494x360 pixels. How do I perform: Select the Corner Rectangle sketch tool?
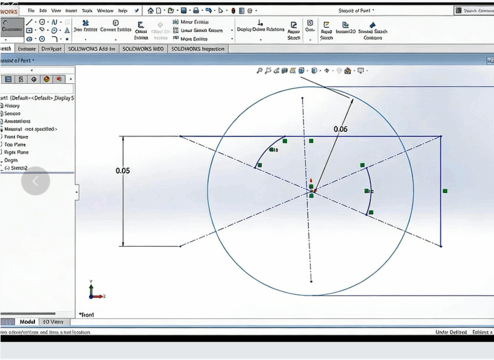(29, 31)
